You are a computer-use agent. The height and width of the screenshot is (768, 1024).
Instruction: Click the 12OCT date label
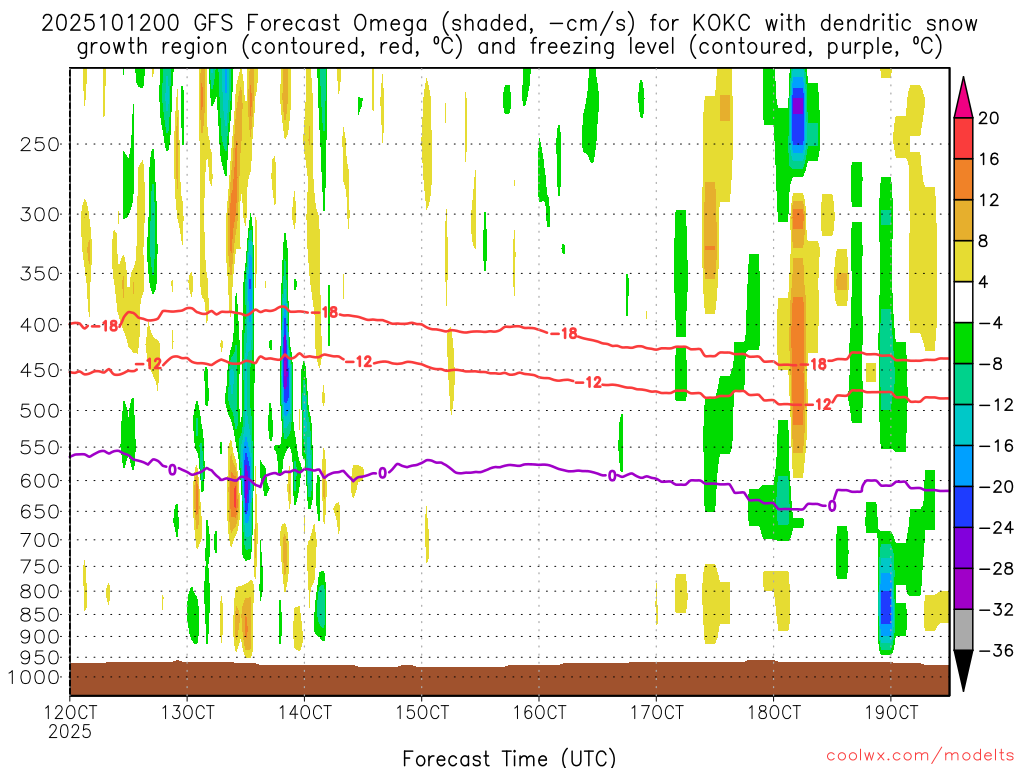tap(70, 713)
